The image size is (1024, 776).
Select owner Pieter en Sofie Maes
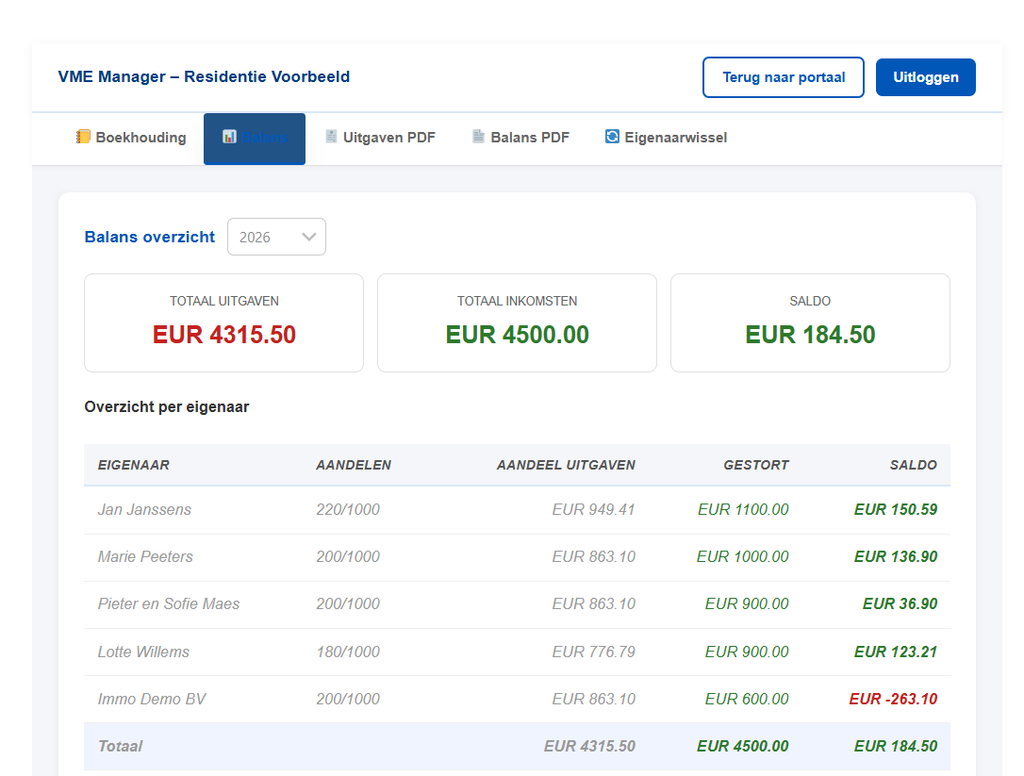click(x=168, y=604)
